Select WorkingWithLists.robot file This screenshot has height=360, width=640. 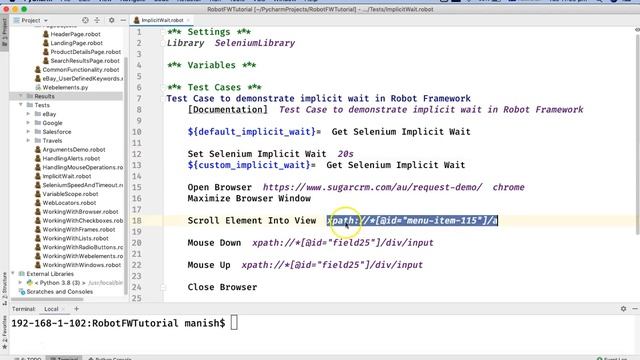pos(76,238)
